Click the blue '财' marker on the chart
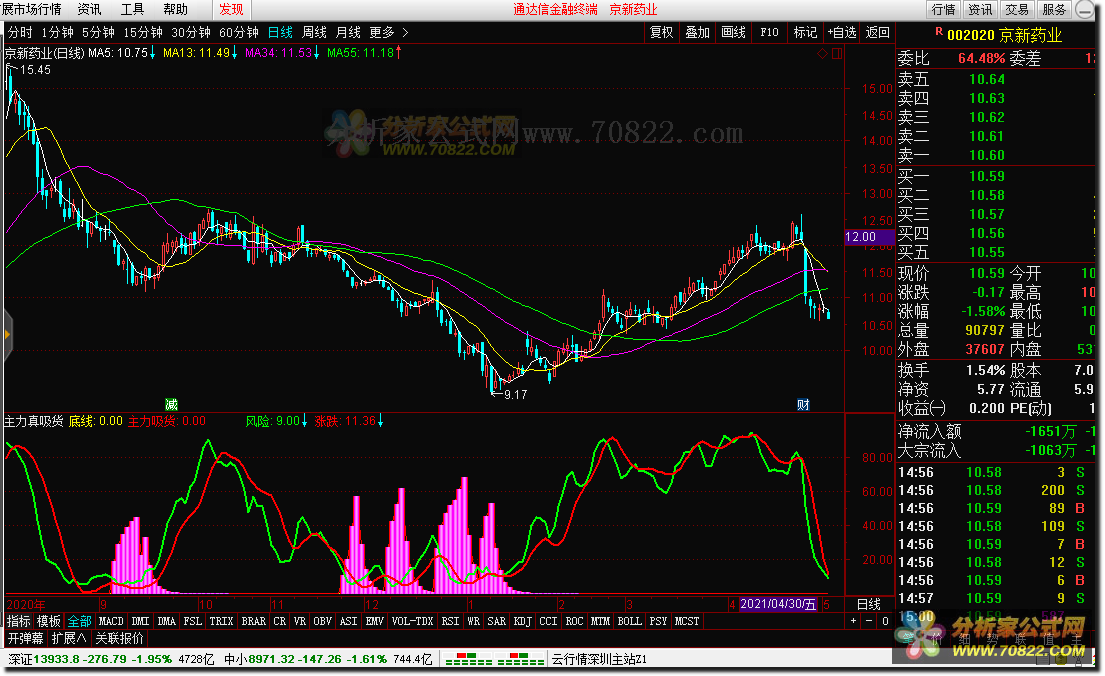1105x676 pixels. [803, 404]
